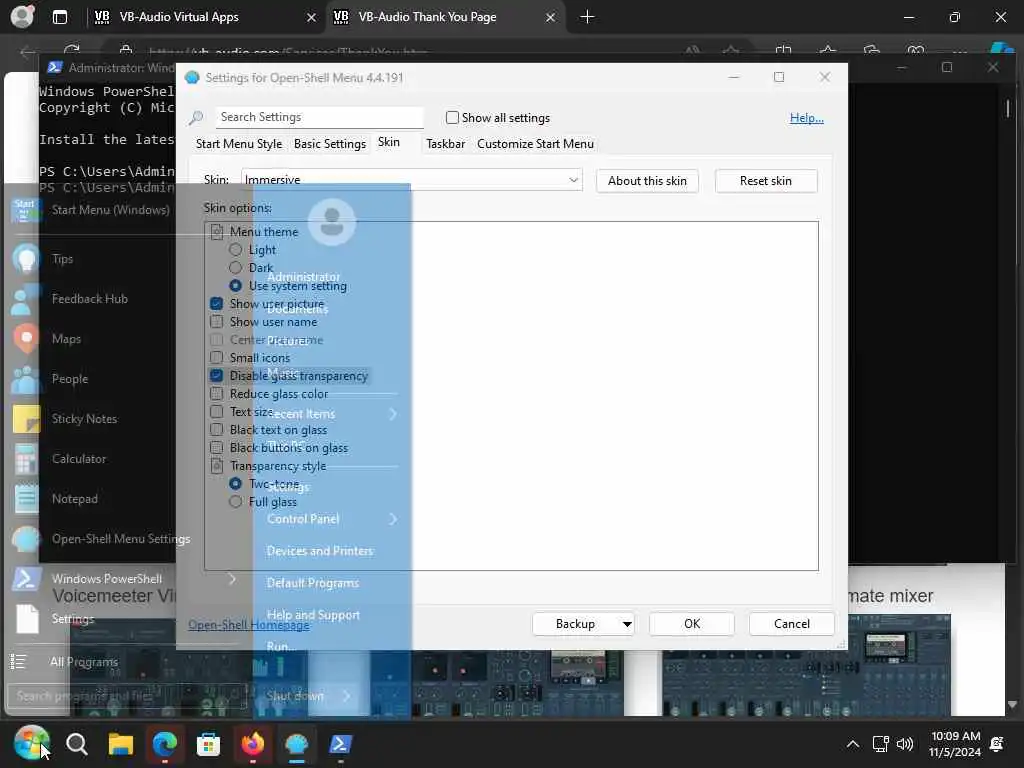Open the Backup button dropdown arrow

[x=626, y=624]
